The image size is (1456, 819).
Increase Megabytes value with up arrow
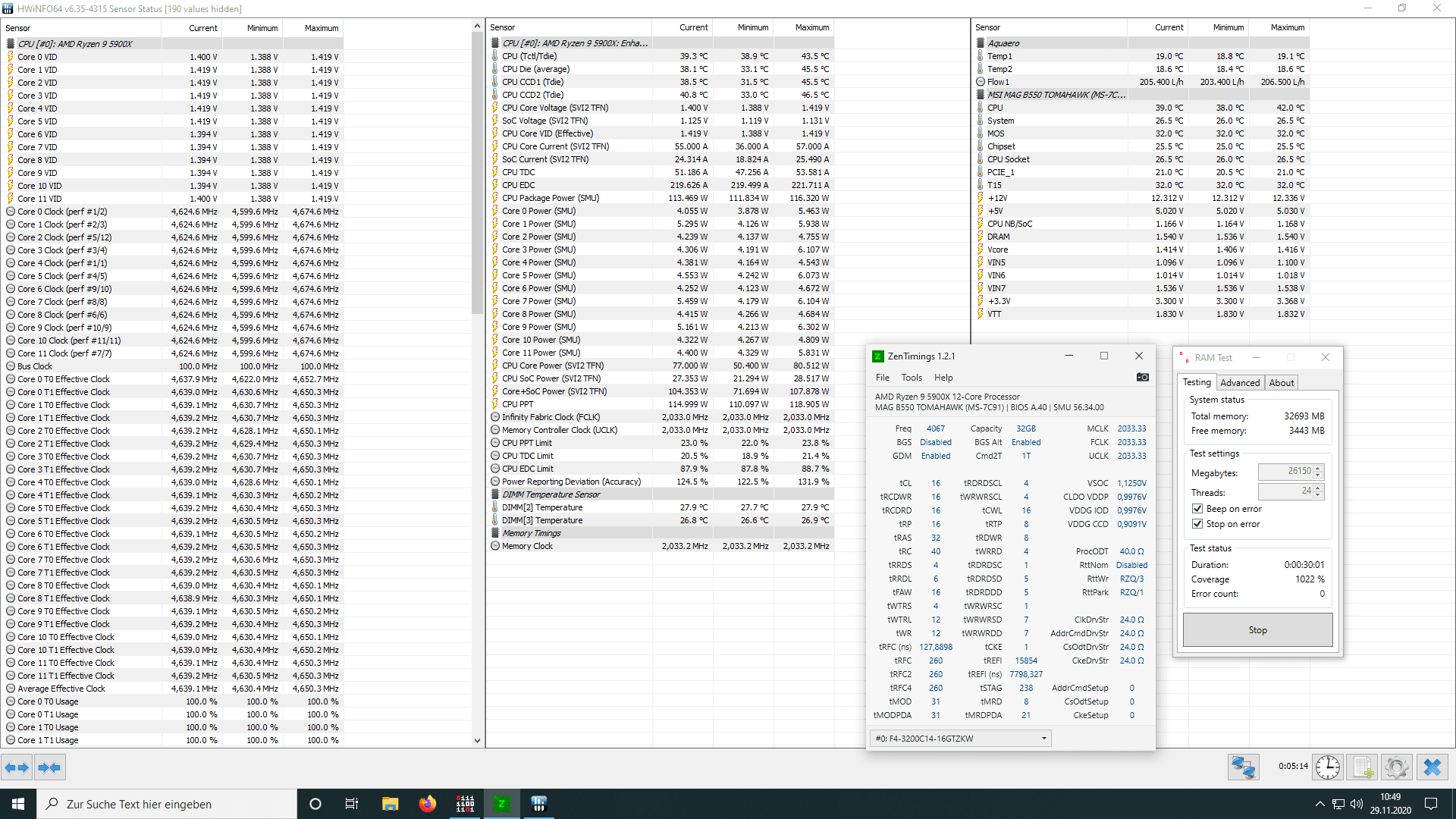pyautogui.click(x=1318, y=468)
